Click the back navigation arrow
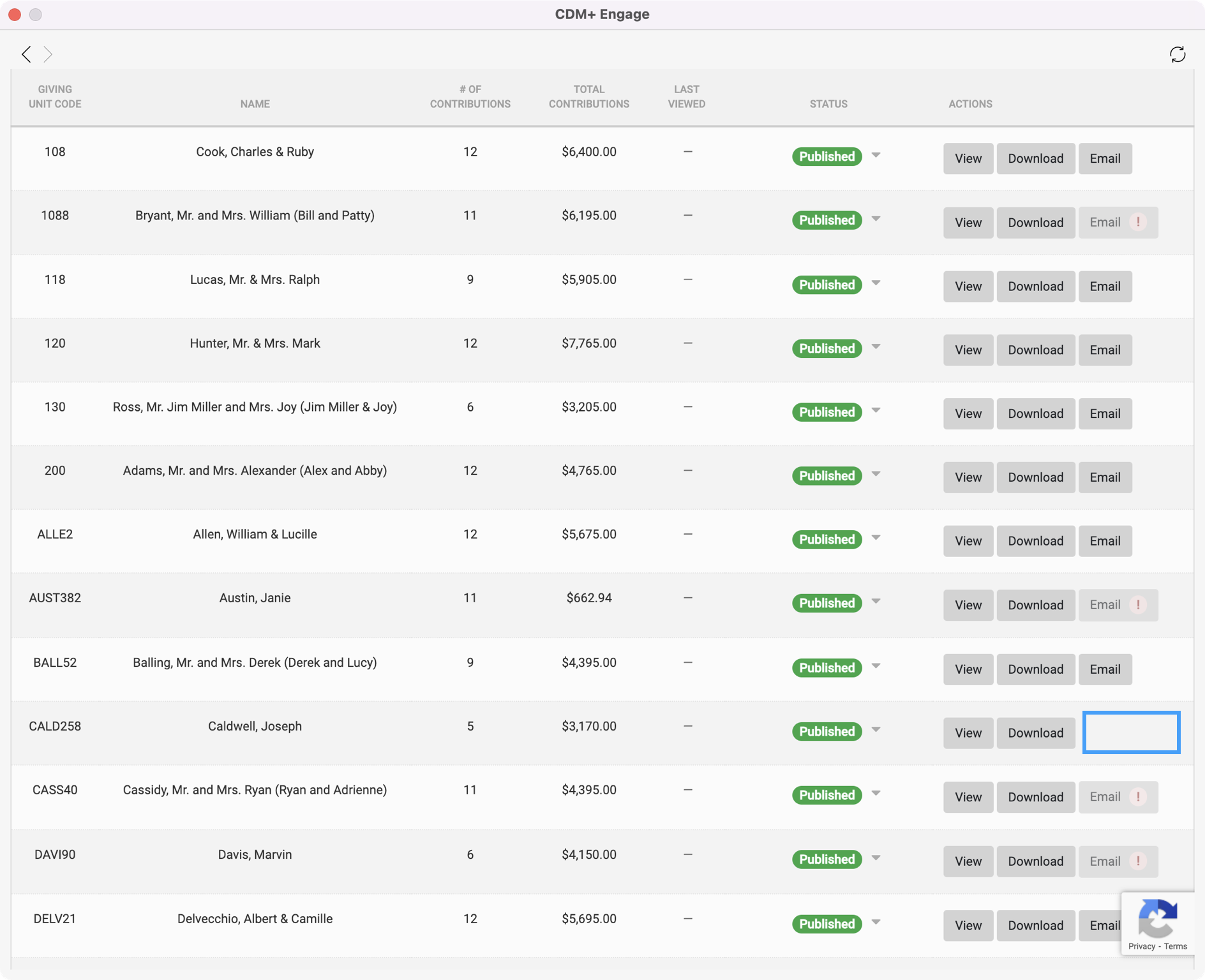 (x=26, y=54)
